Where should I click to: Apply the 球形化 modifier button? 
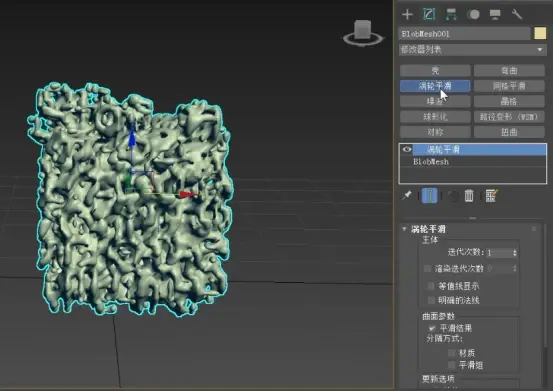coord(435,117)
